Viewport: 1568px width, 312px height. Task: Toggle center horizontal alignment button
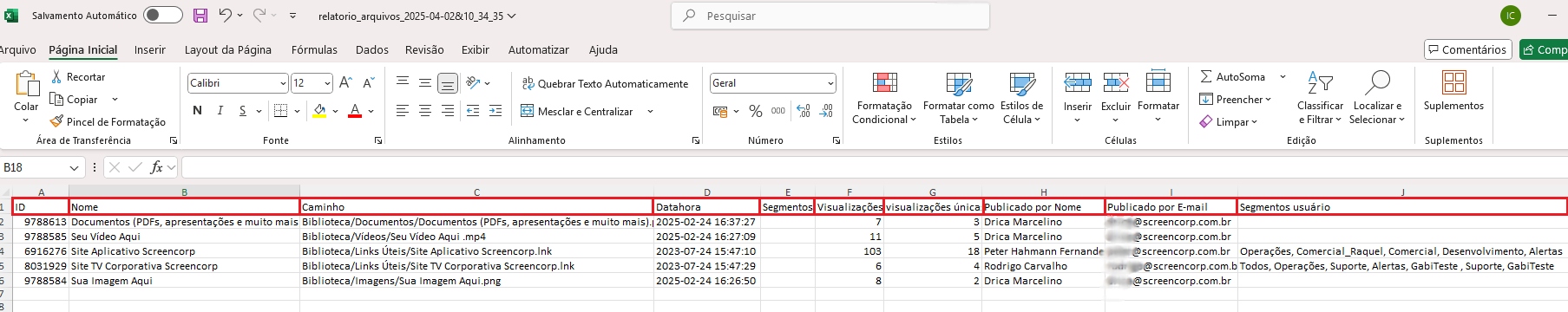[x=425, y=111]
